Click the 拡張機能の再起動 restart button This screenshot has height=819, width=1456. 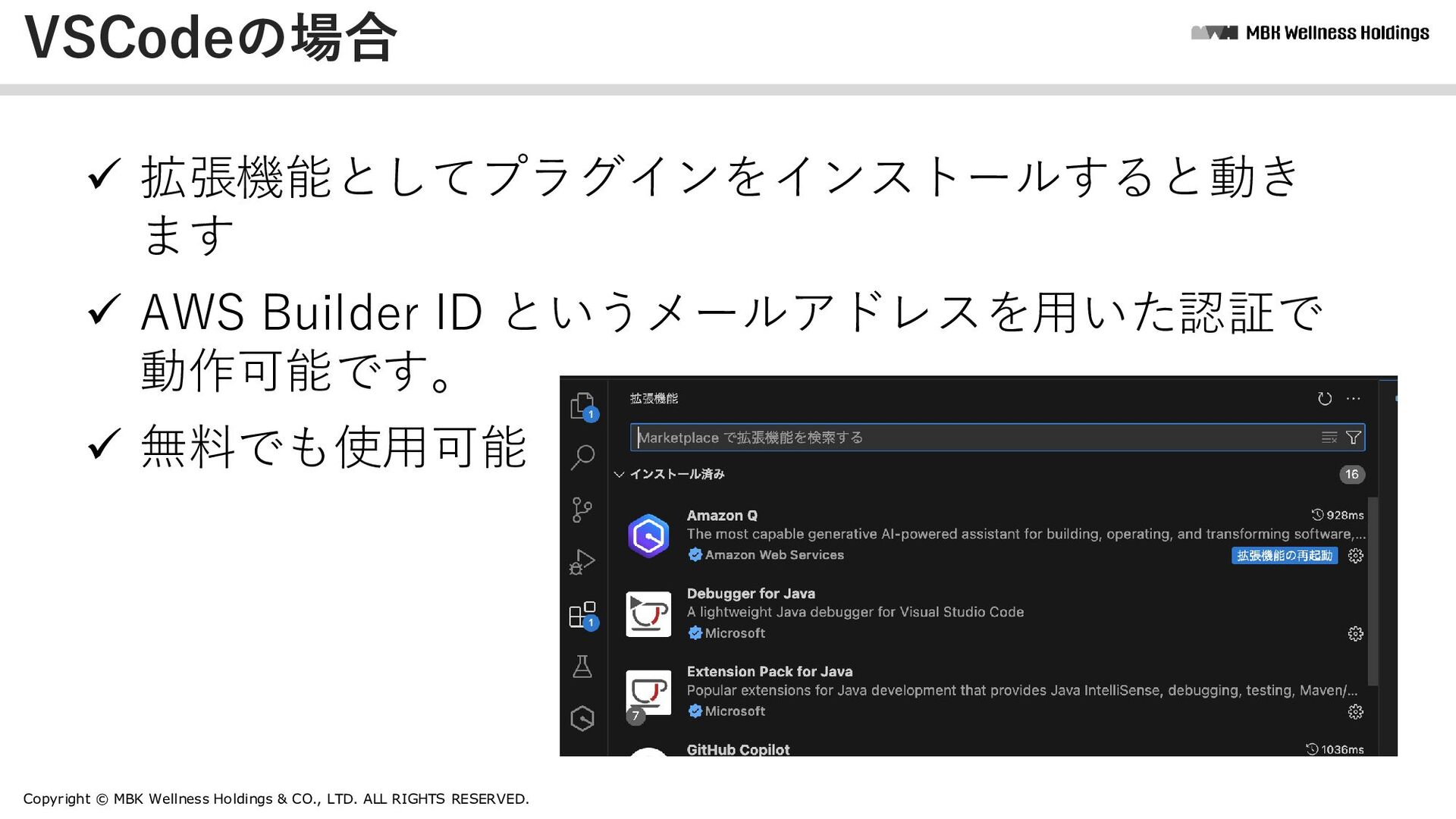tap(1285, 556)
